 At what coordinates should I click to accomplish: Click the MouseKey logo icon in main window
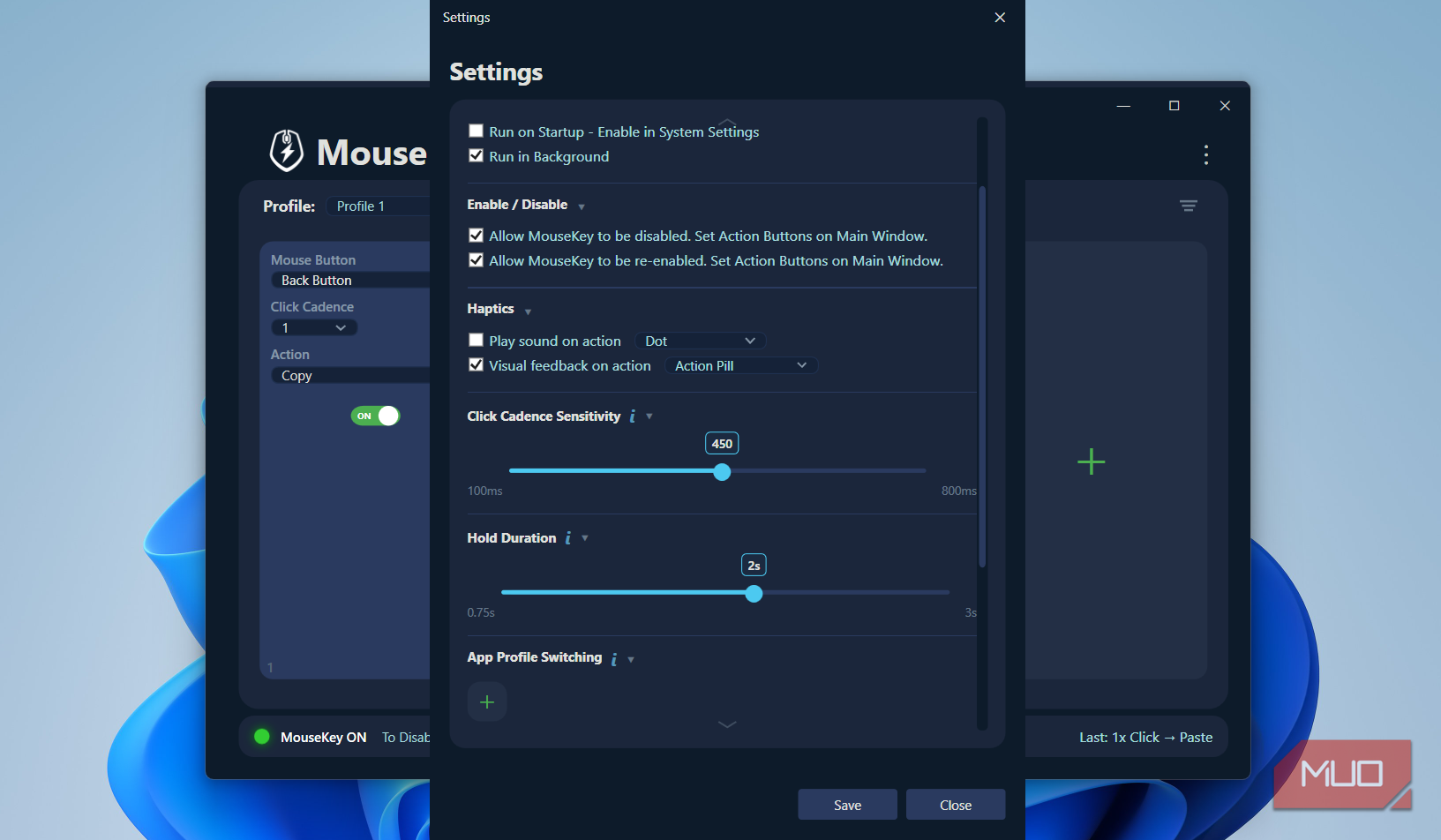click(x=286, y=151)
